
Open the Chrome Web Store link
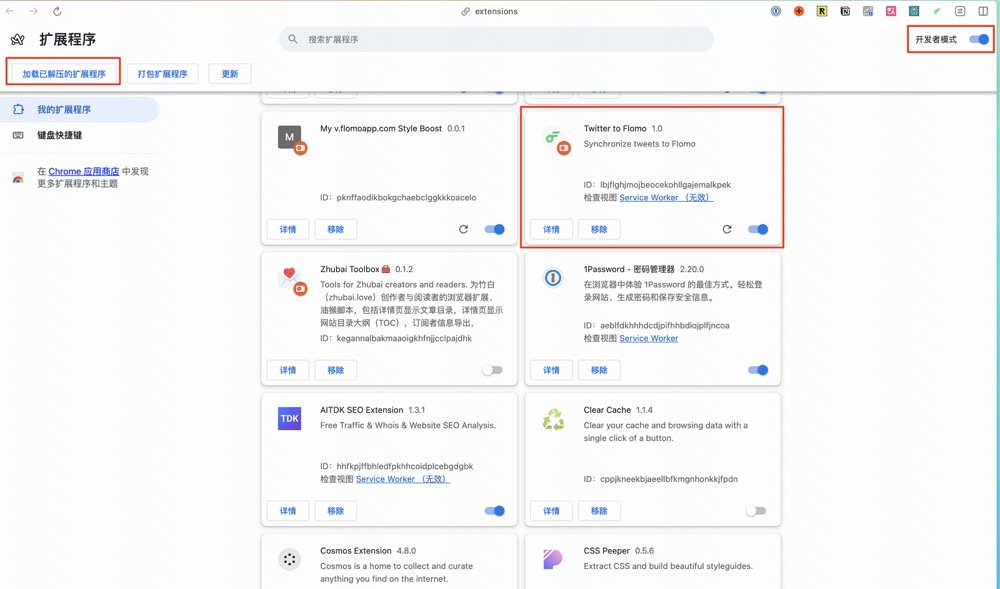tap(84, 171)
